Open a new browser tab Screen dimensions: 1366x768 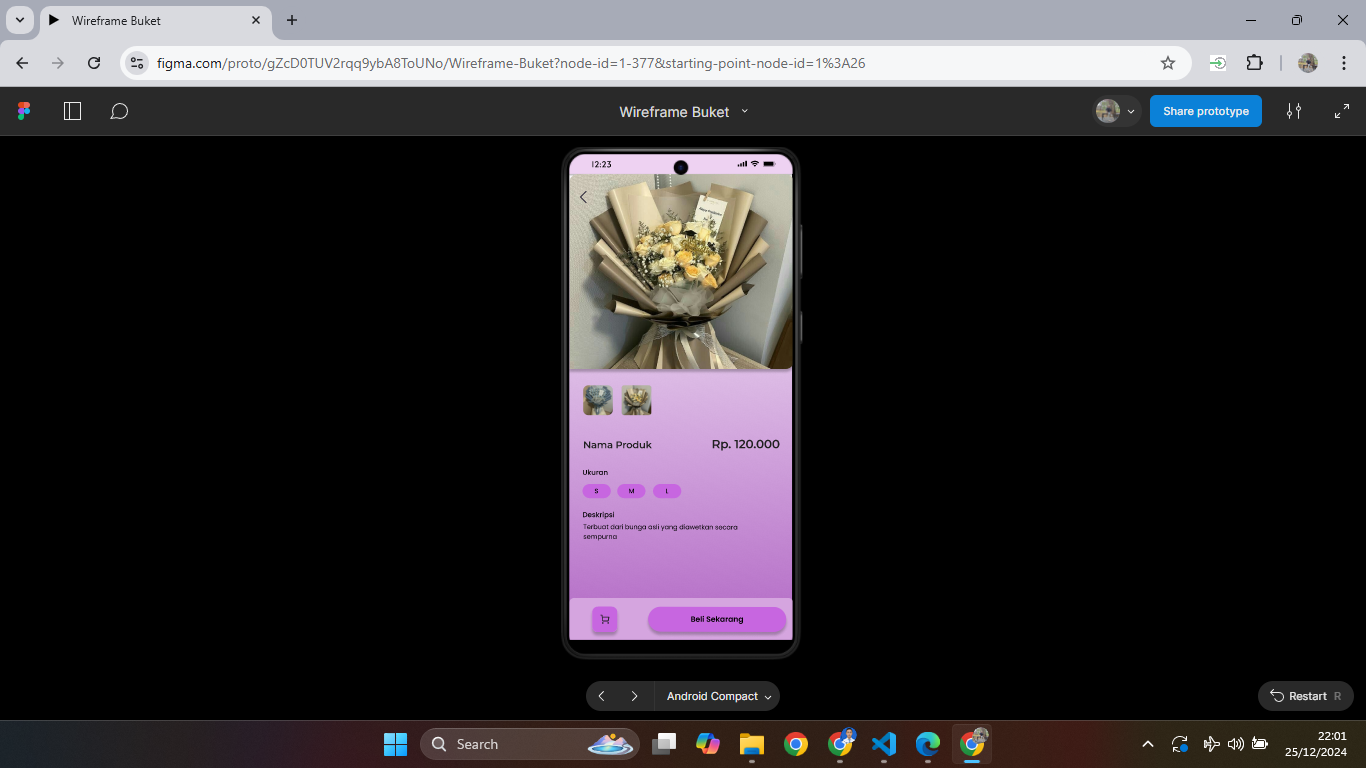(x=292, y=20)
